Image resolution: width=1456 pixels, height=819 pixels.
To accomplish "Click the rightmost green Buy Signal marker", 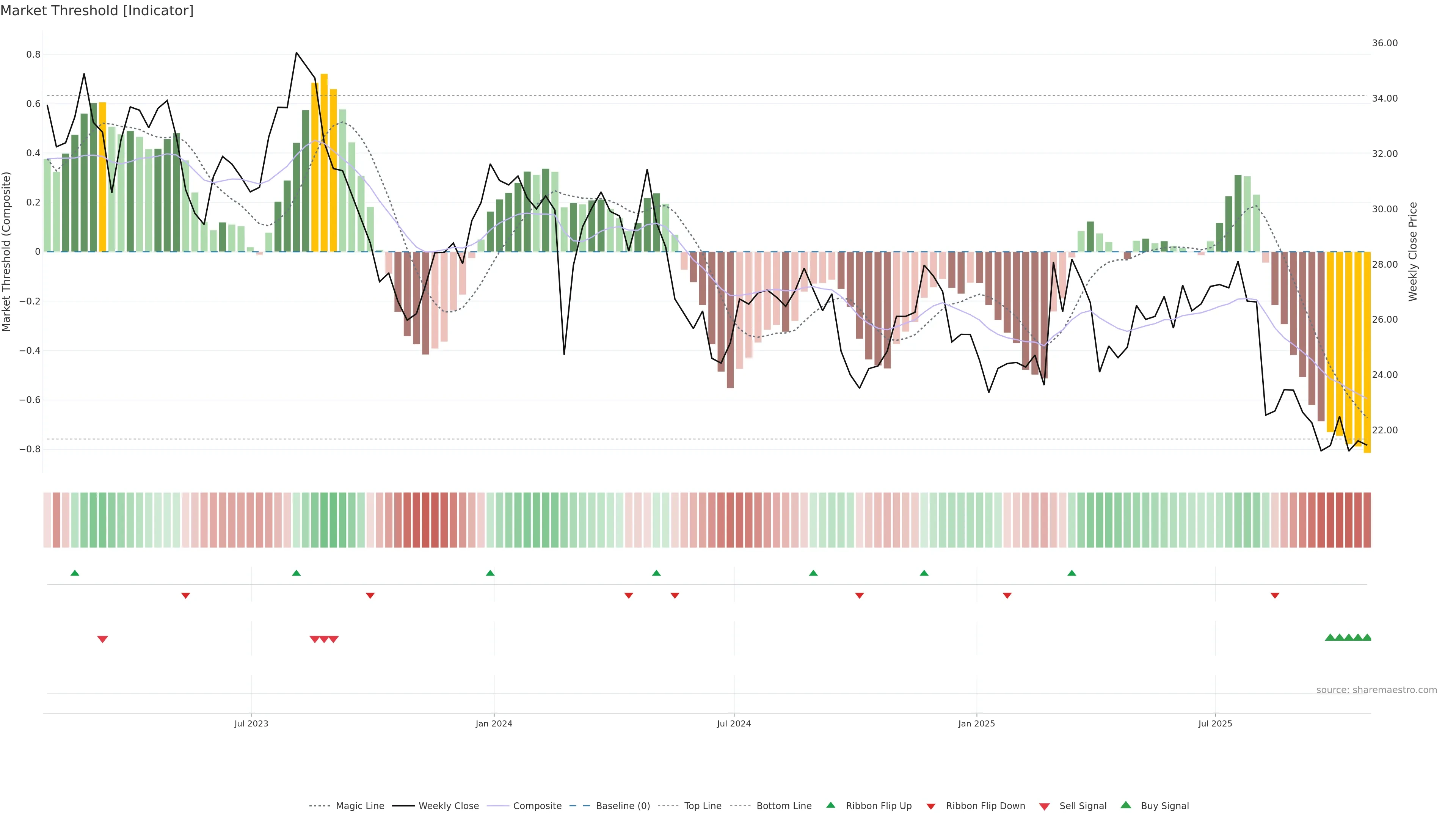I will coord(1367,637).
